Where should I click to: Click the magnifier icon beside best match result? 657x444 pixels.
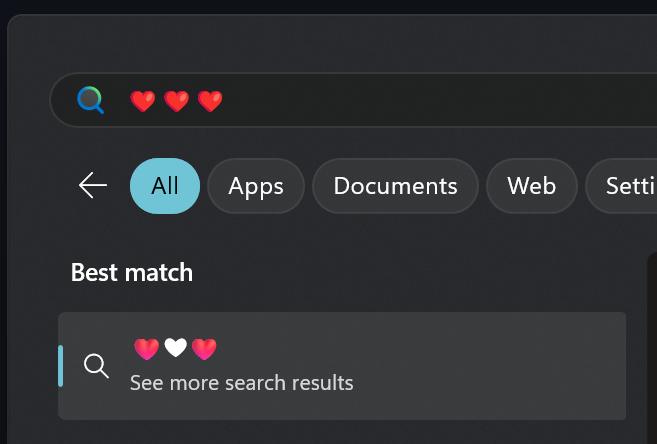[96, 366]
